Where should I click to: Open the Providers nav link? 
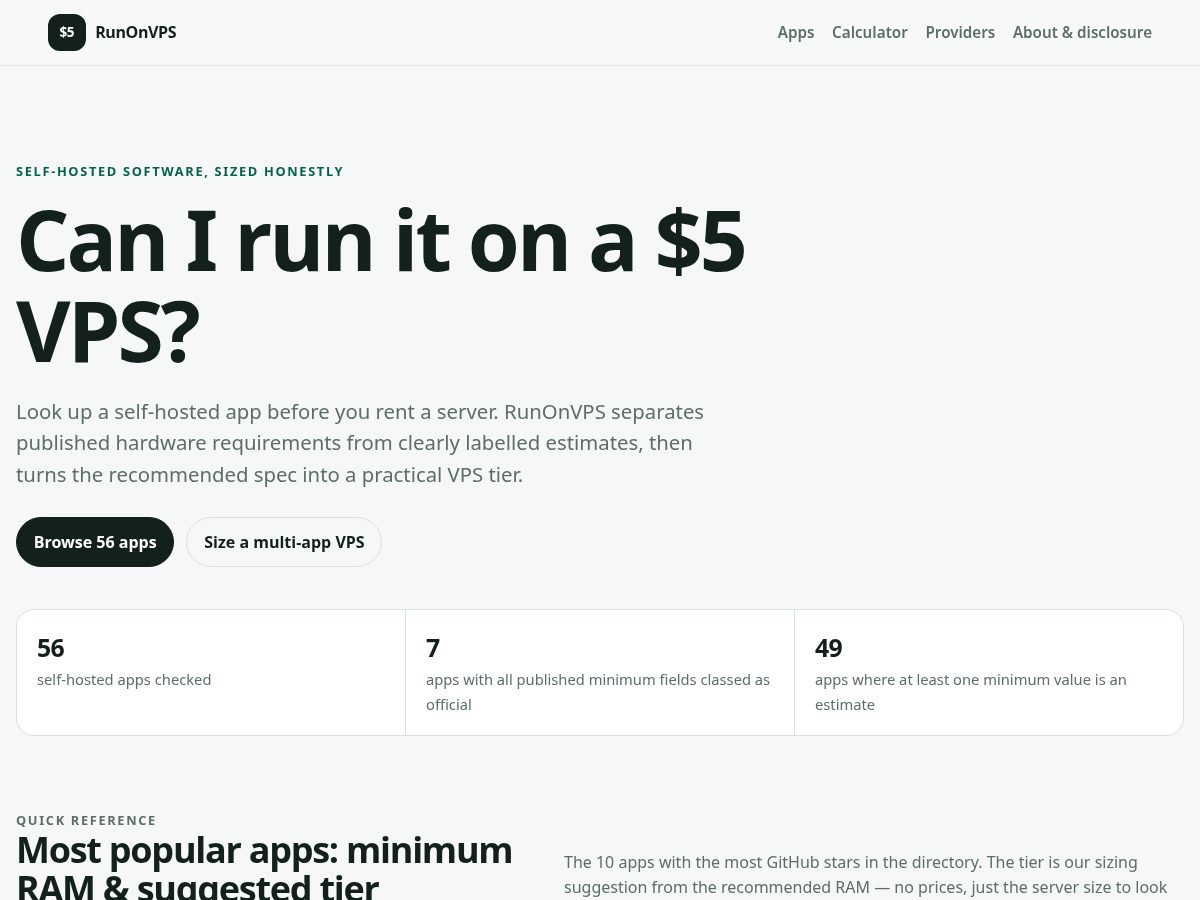coord(960,32)
